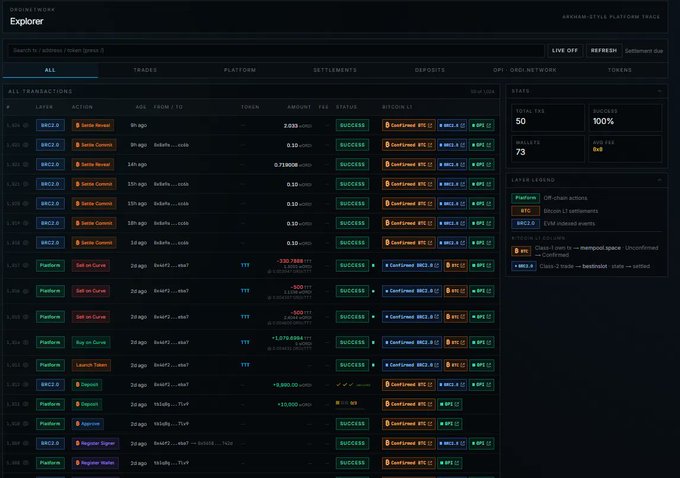Switch to OPI · ORDI.NETWORK tab
The width and height of the screenshot is (680, 478).
(x=525, y=70)
